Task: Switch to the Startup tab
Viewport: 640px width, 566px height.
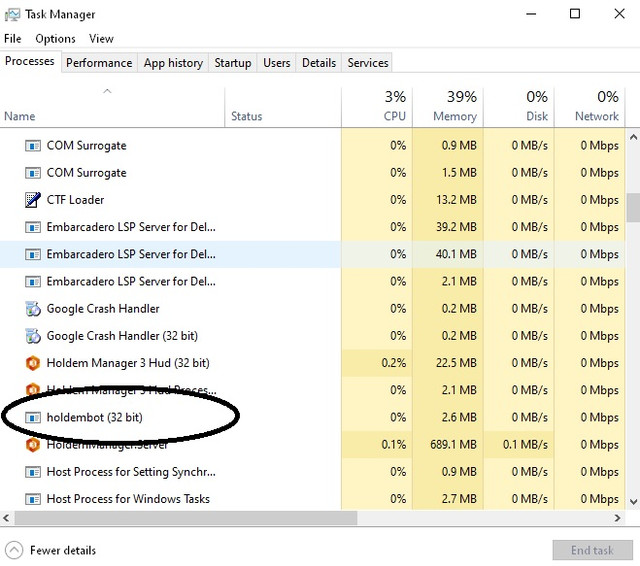Action: point(233,63)
